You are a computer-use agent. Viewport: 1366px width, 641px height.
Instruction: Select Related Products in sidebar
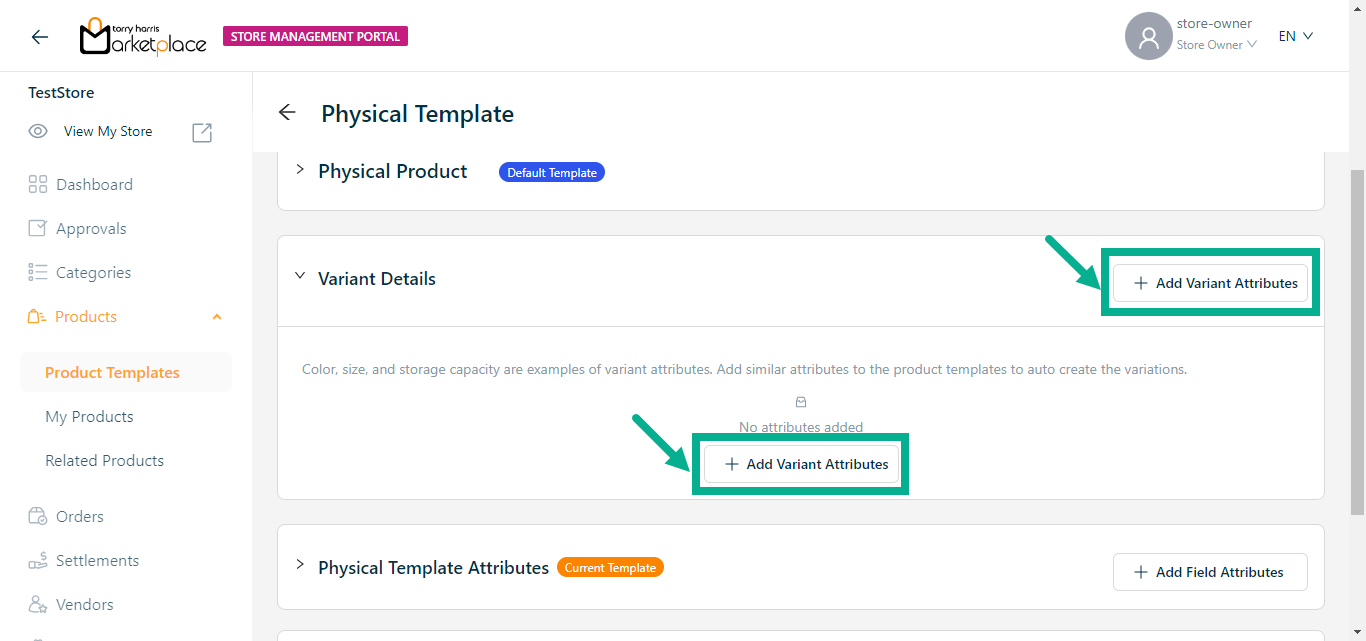point(104,460)
